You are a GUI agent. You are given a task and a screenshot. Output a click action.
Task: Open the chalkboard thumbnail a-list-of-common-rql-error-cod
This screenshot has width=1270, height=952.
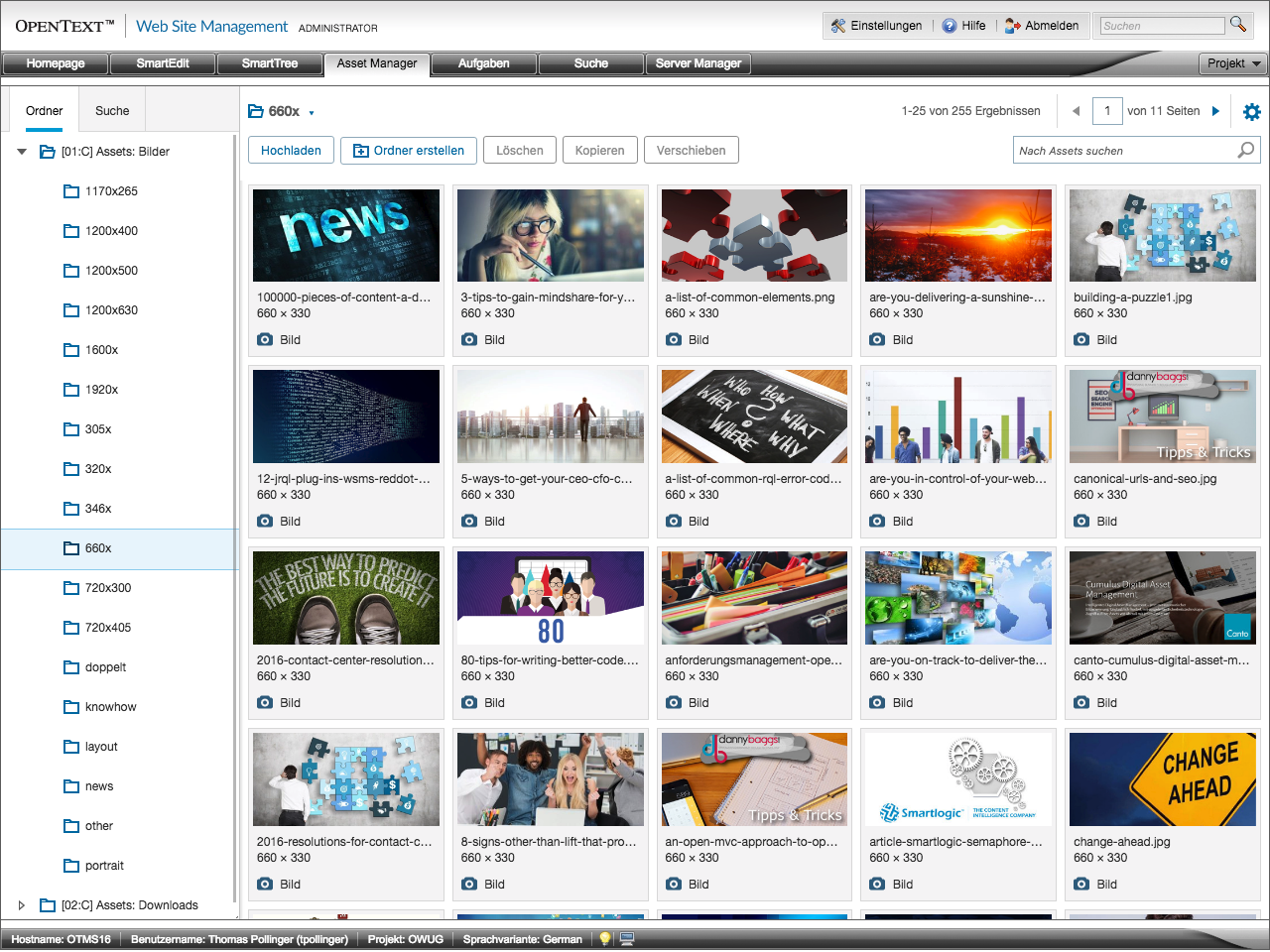[x=754, y=416]
